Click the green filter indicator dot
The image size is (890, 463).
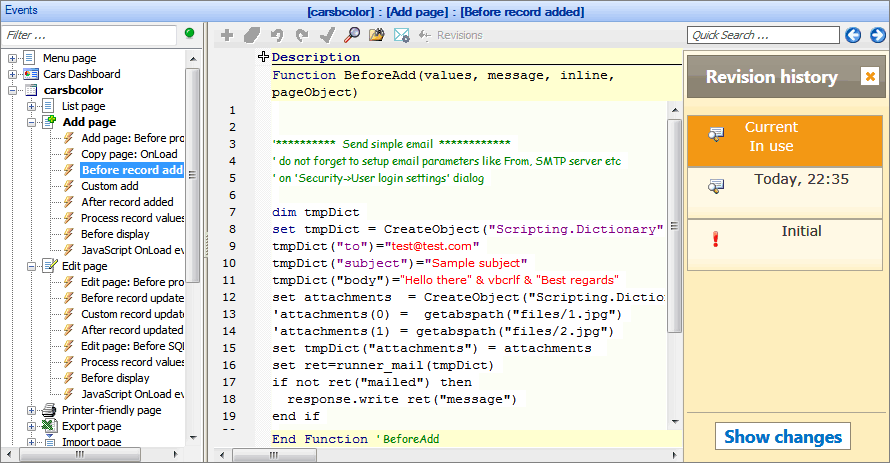click(190, 33)
